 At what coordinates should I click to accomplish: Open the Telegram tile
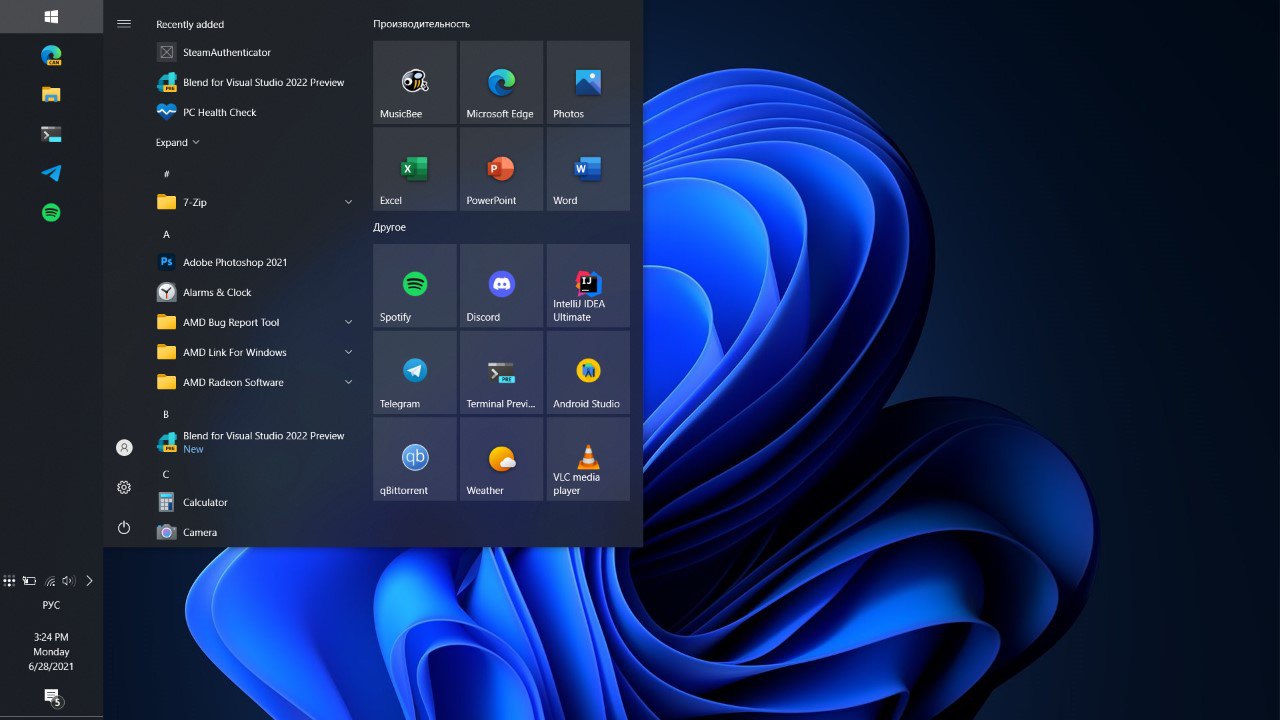[415, 373]
